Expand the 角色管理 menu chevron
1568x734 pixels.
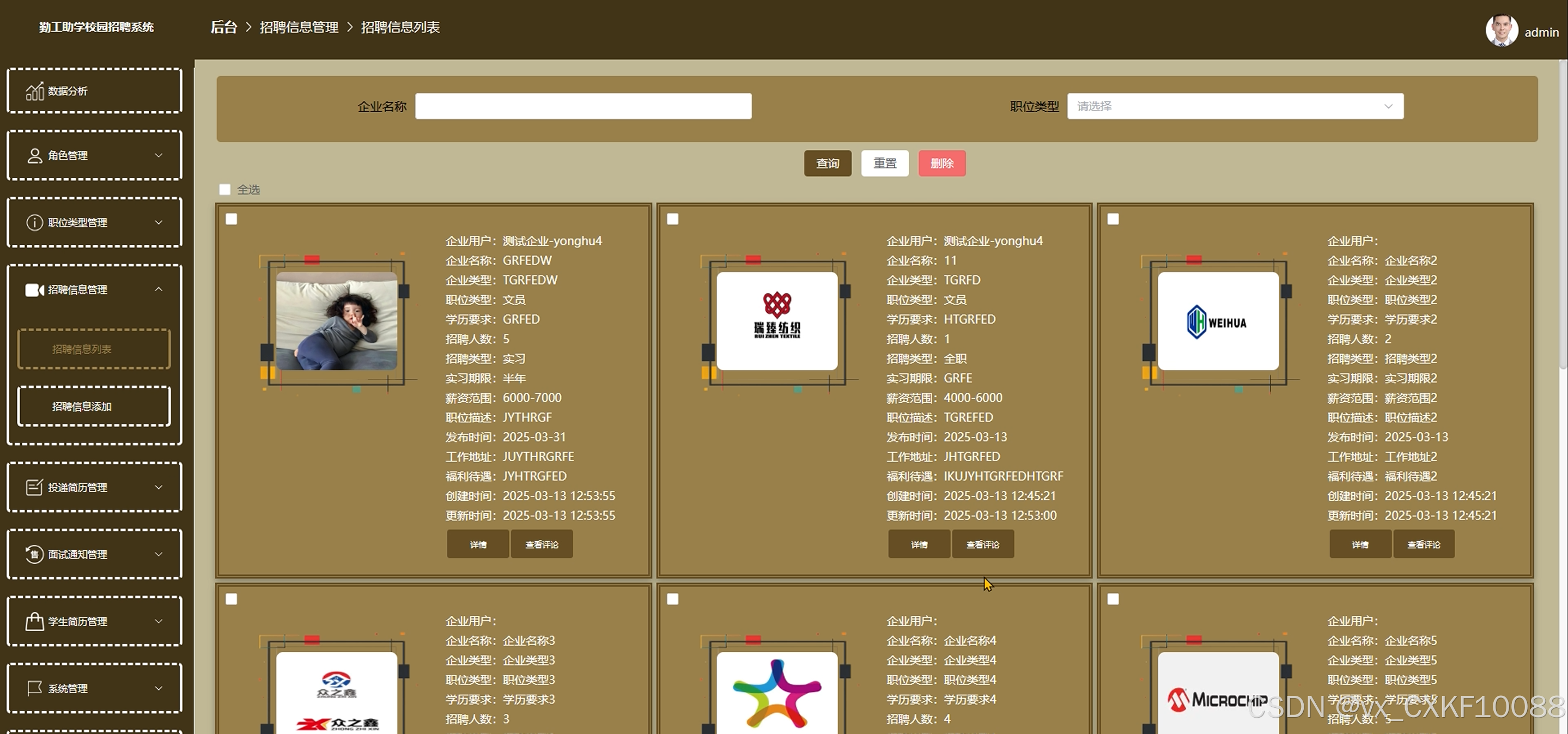click(x=159, y=156)
